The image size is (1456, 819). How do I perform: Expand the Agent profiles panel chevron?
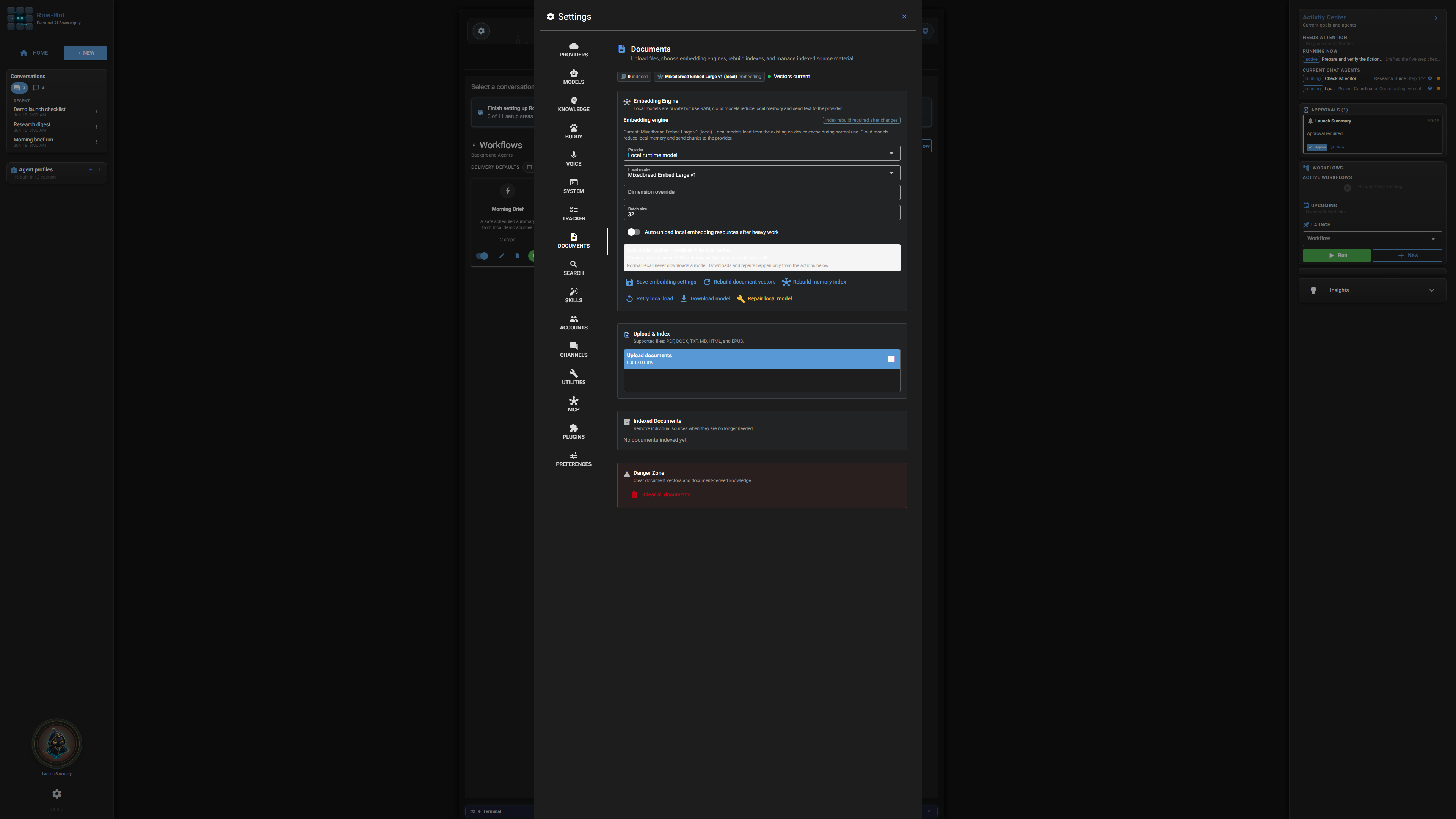point(99,169)
